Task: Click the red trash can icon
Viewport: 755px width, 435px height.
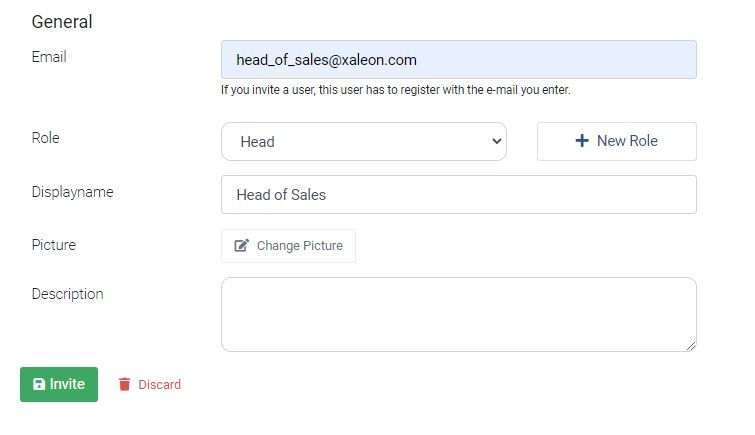Action: 124,384
